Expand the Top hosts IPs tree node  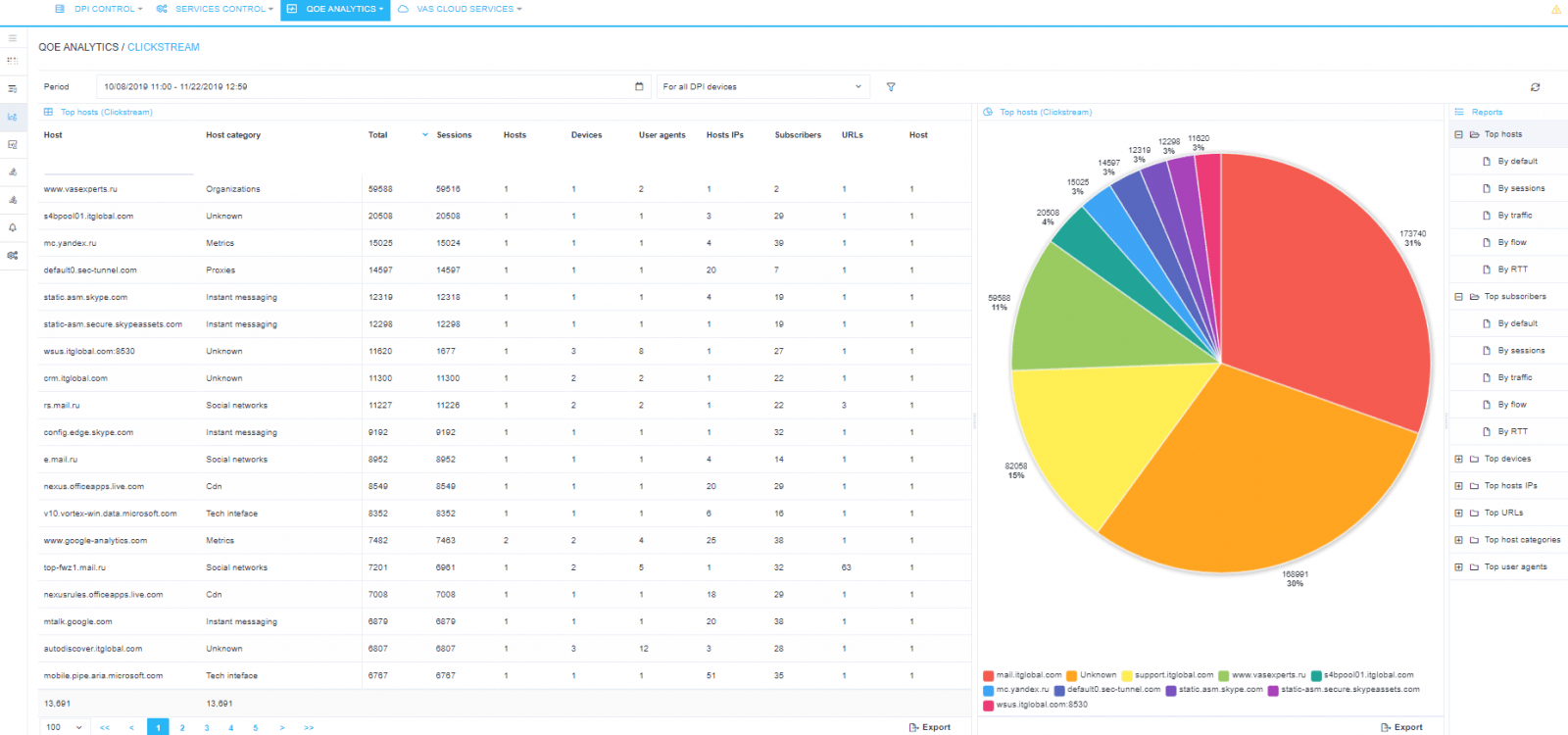(1459, 485)
